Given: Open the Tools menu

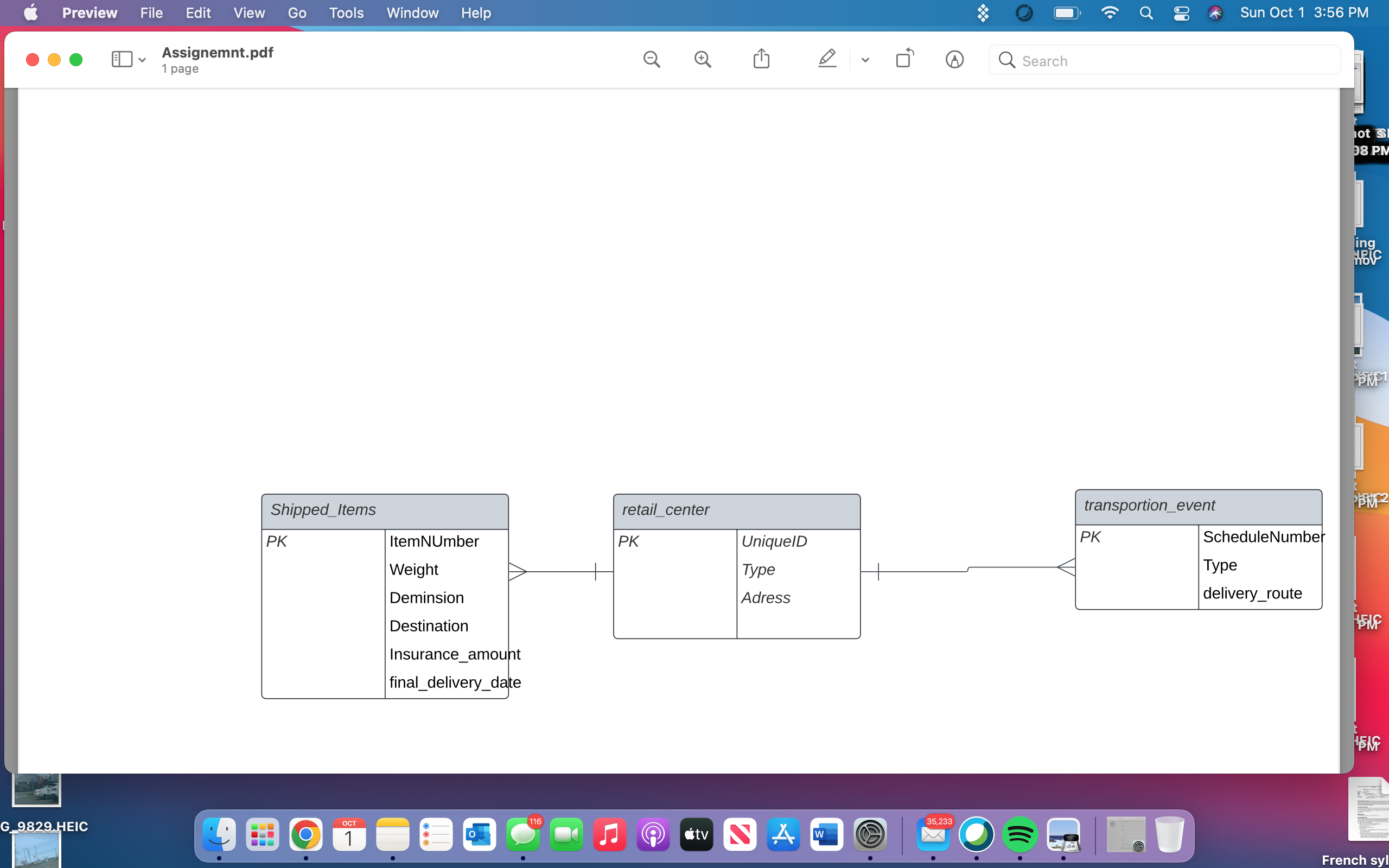Looking at the screenshot, I should pyautogui.click(x=346, y=12).
